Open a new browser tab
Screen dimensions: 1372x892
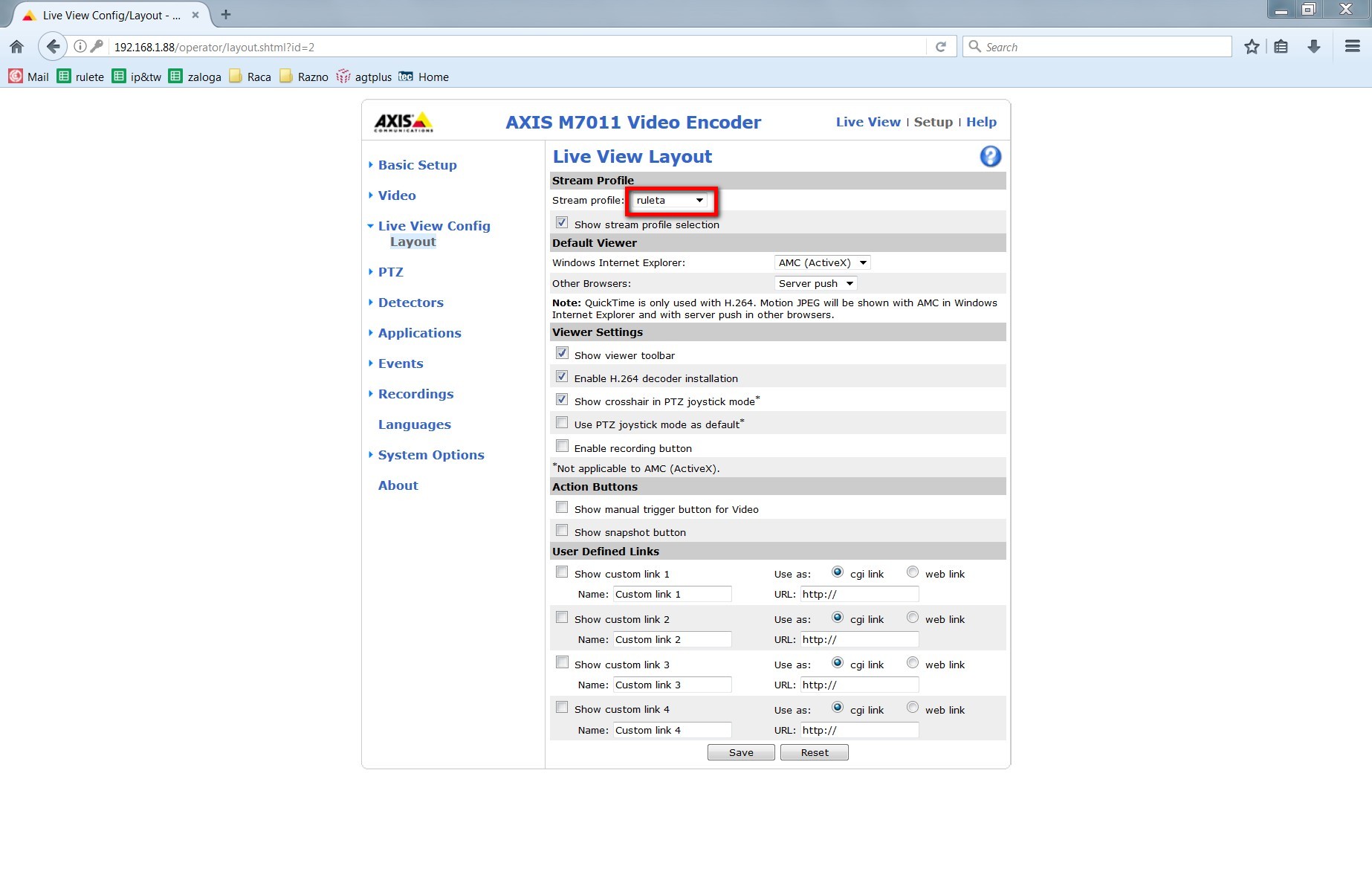226,14
